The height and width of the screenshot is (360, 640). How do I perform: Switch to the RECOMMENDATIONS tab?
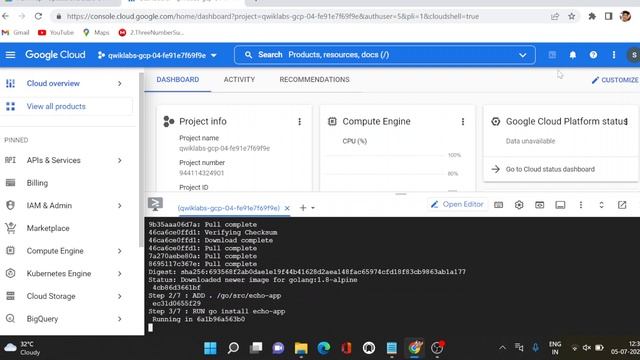314,80
